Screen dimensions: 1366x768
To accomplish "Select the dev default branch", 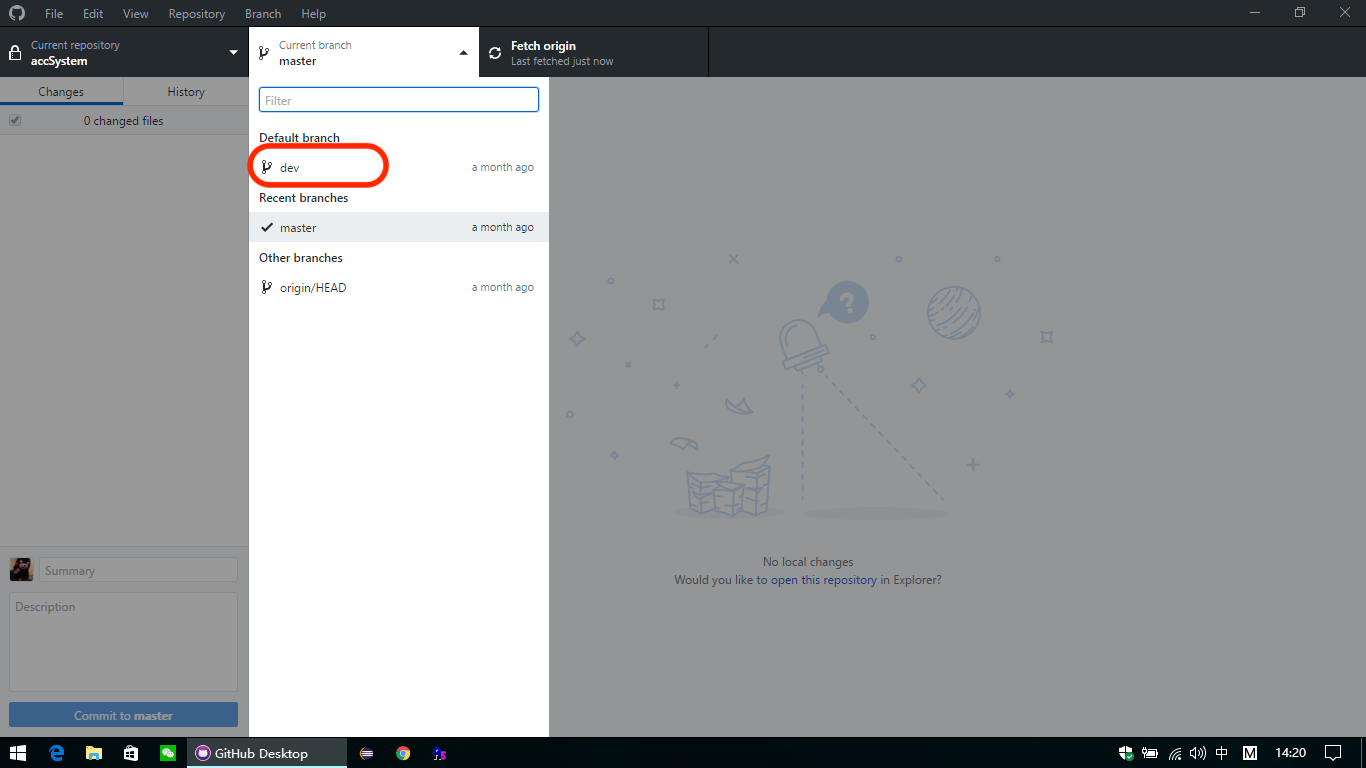I will pyautogui.click(x=399, y=167).
